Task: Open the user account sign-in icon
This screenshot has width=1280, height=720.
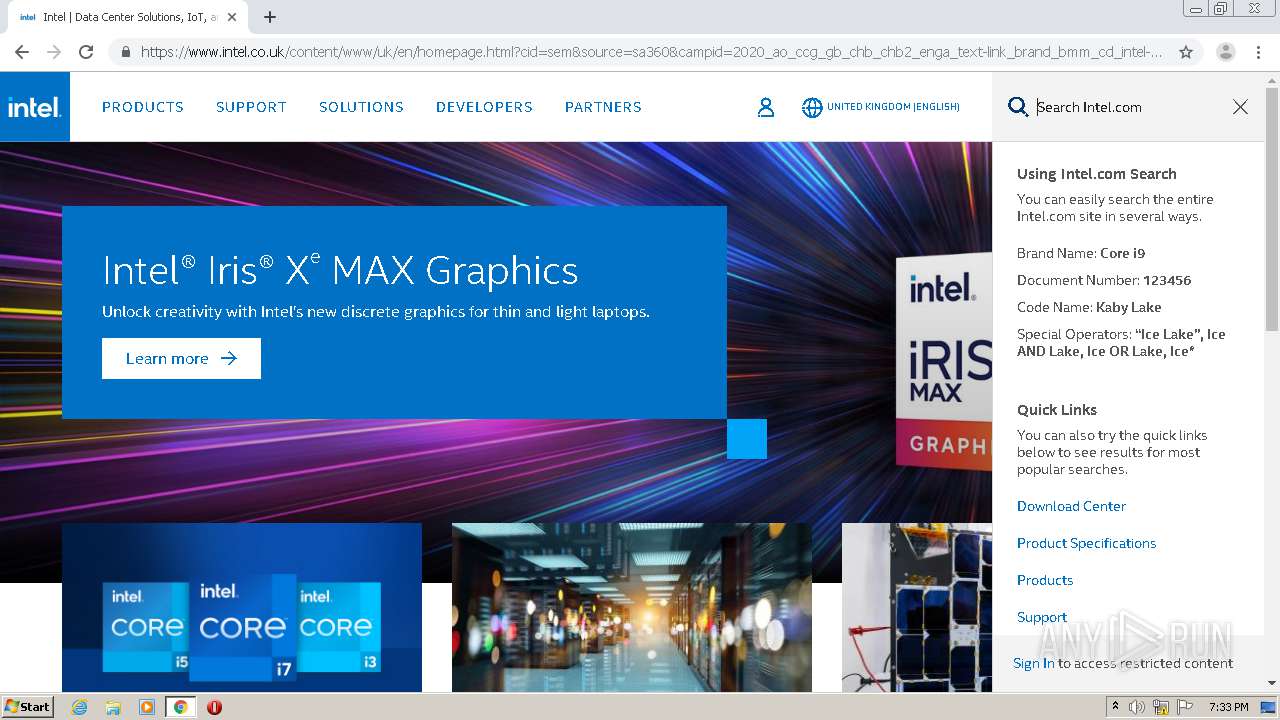Action: [x=766, y=107]
